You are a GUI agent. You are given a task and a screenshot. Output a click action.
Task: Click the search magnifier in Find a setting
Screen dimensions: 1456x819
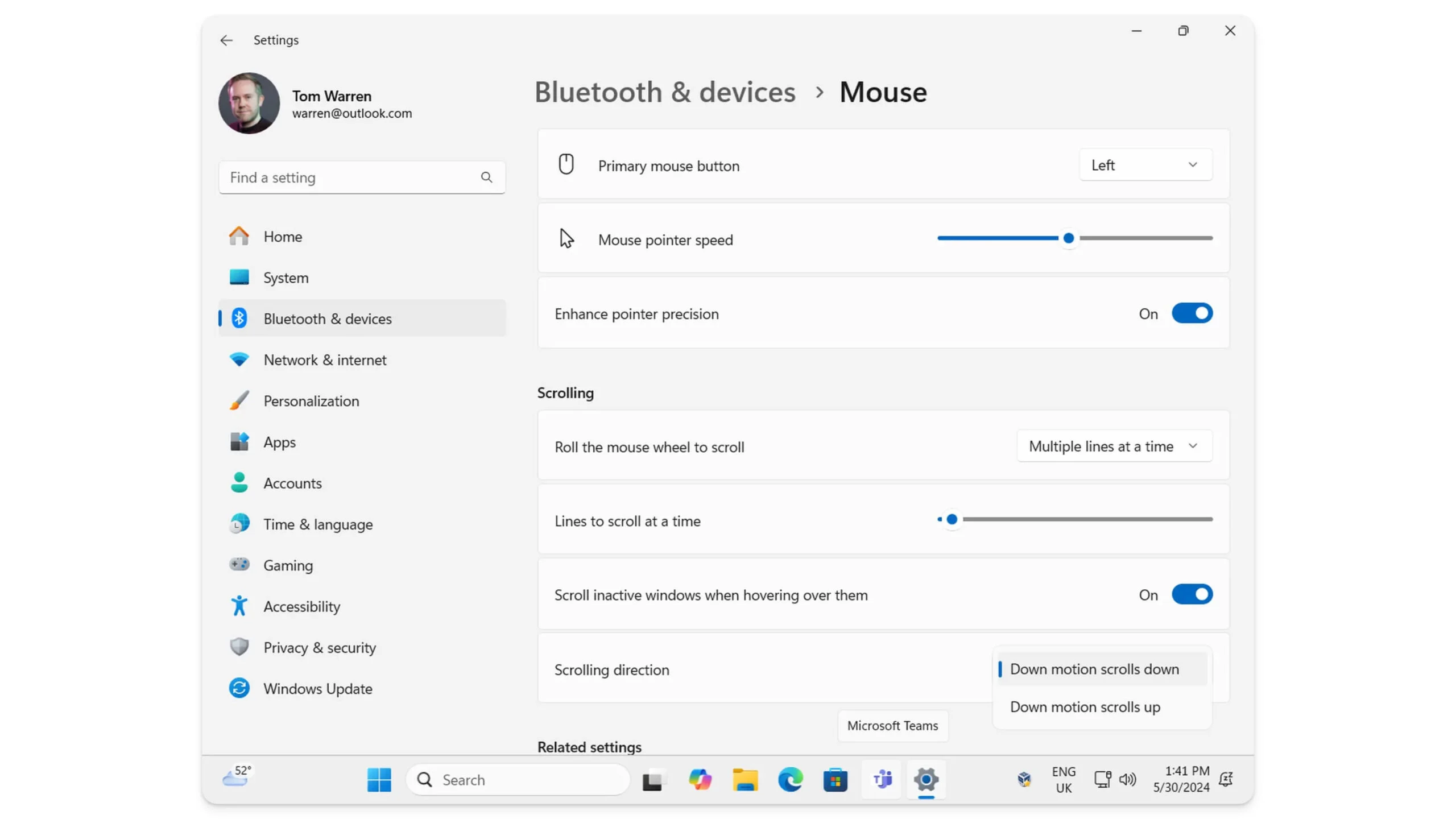(x=486, y=177)
